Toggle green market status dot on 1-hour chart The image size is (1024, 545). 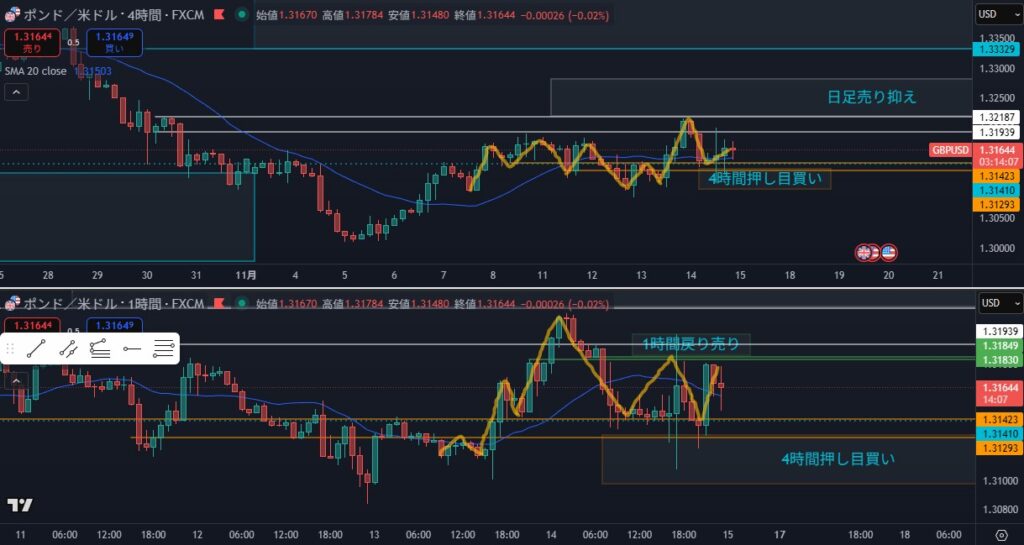click(242, 303)
